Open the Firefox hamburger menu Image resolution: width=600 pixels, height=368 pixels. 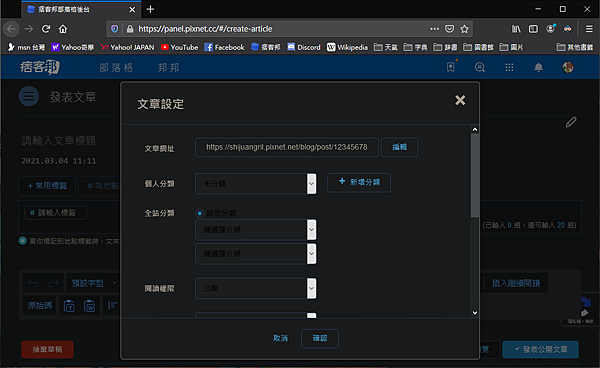tap(589, 29)
